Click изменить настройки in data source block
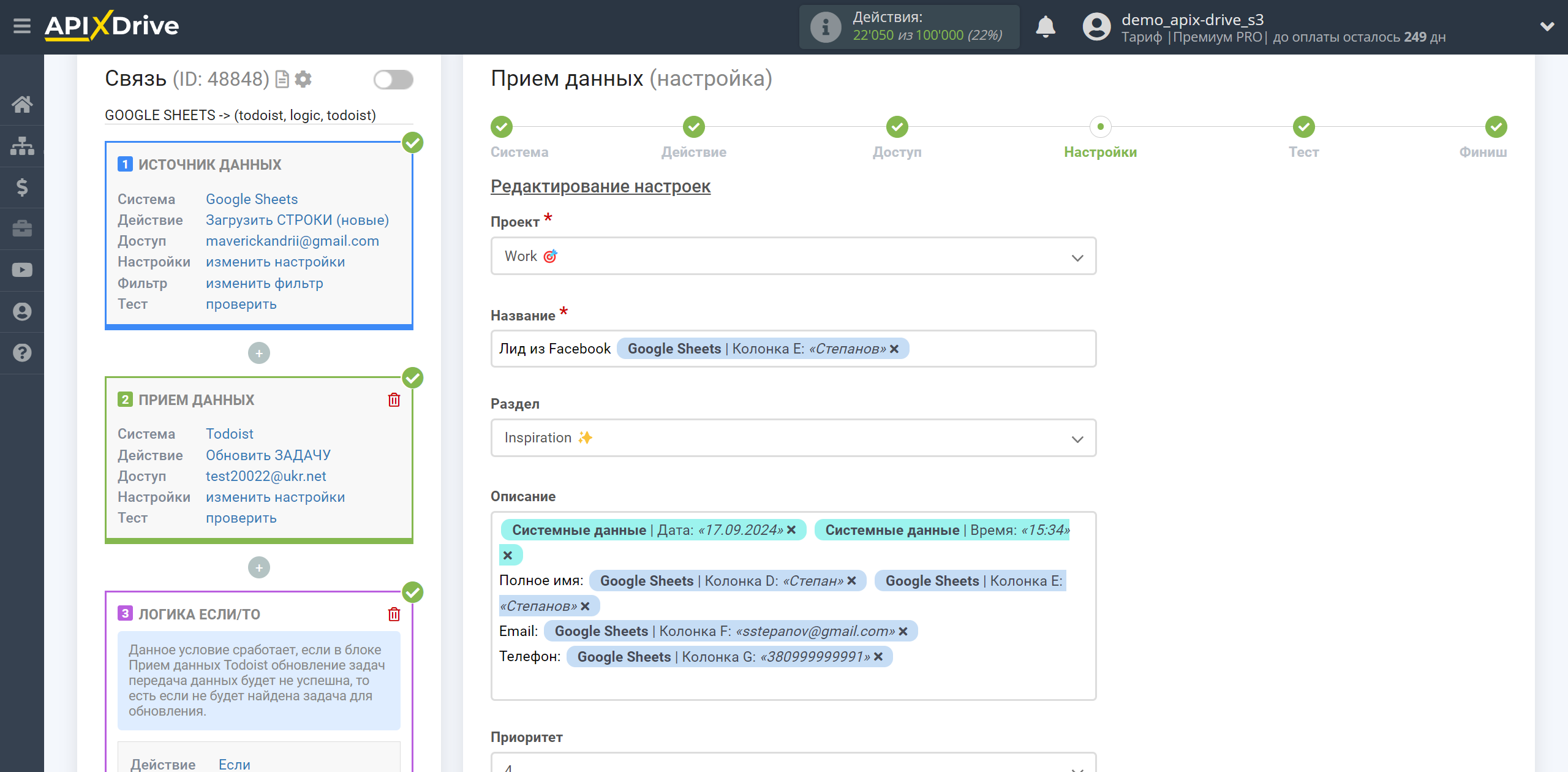Screen dimensions: 1568x772 tap(276, 262)
